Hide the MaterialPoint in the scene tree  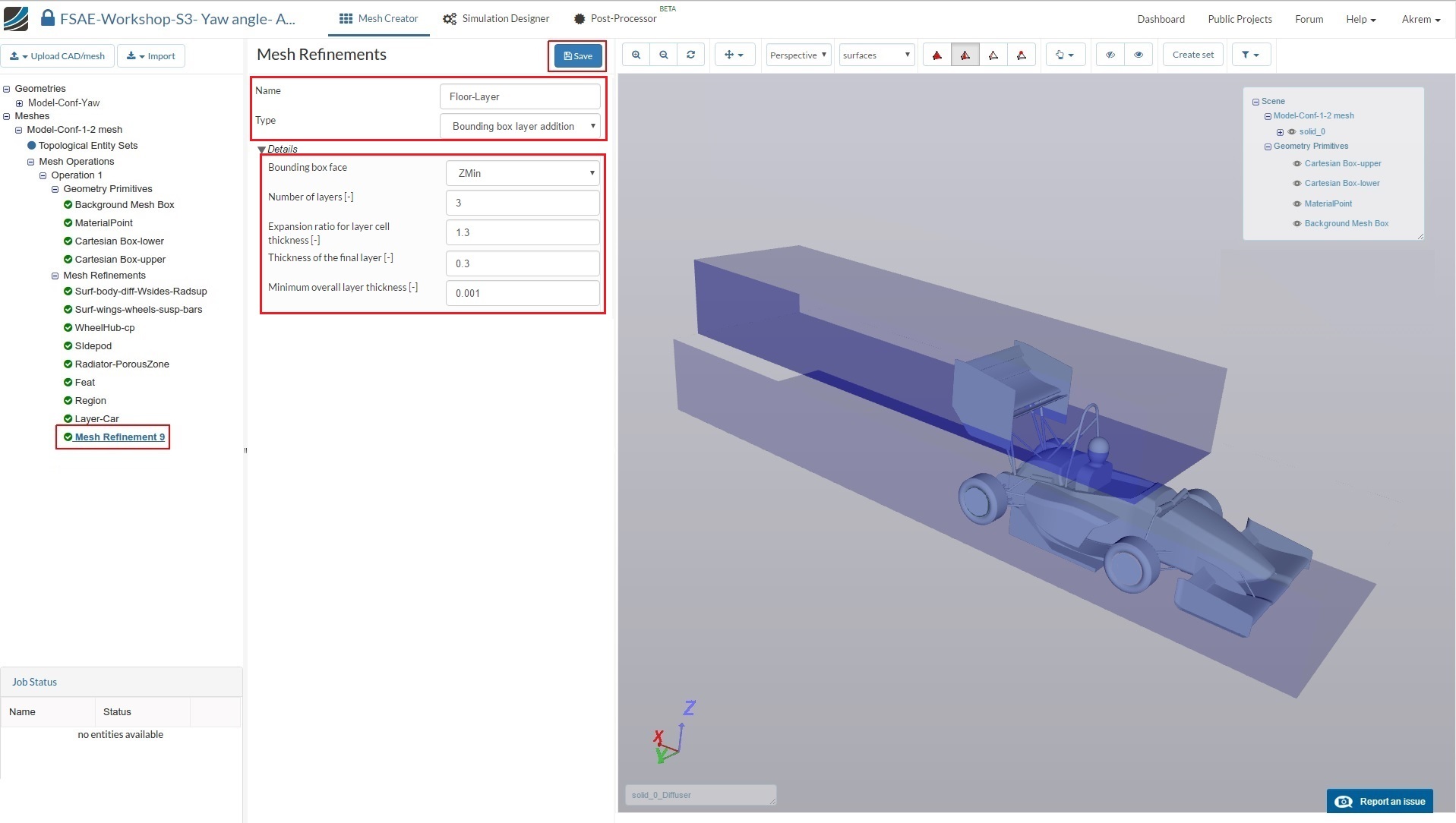[1297, 204]
